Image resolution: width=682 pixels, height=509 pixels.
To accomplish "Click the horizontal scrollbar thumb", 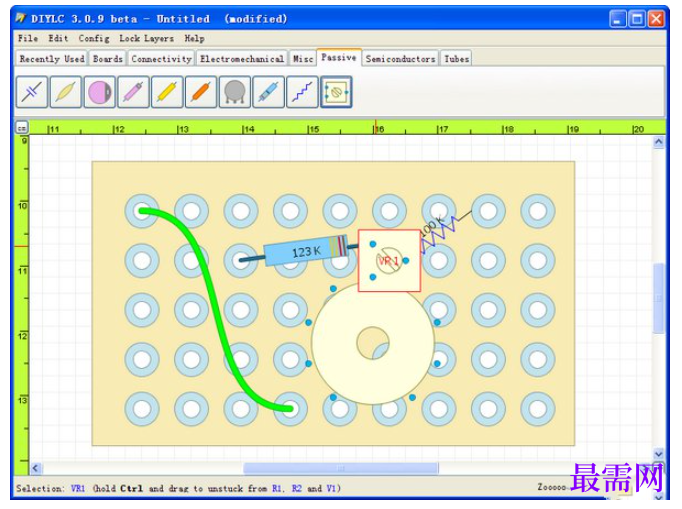I will point(341,469).
